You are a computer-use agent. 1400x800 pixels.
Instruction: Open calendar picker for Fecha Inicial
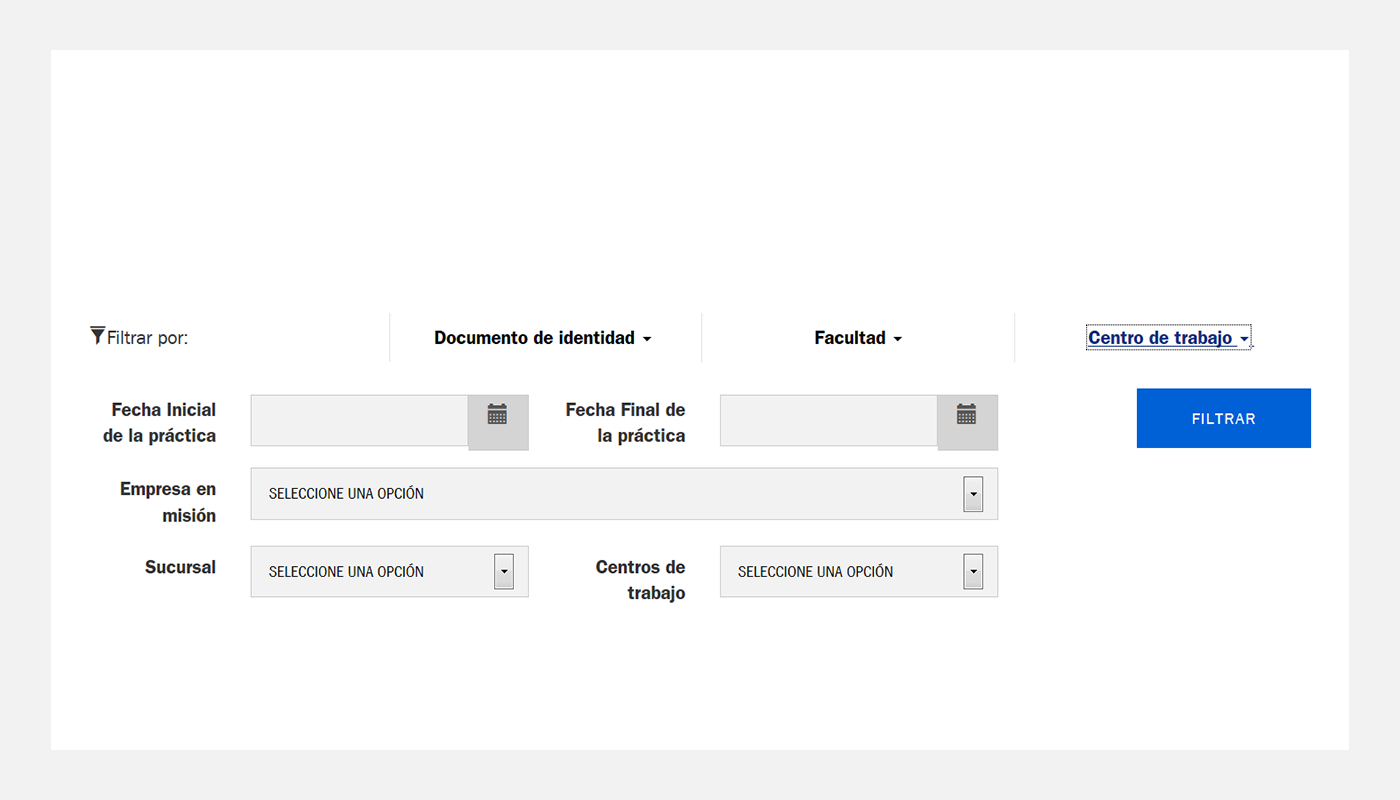[x=498, y=422]
